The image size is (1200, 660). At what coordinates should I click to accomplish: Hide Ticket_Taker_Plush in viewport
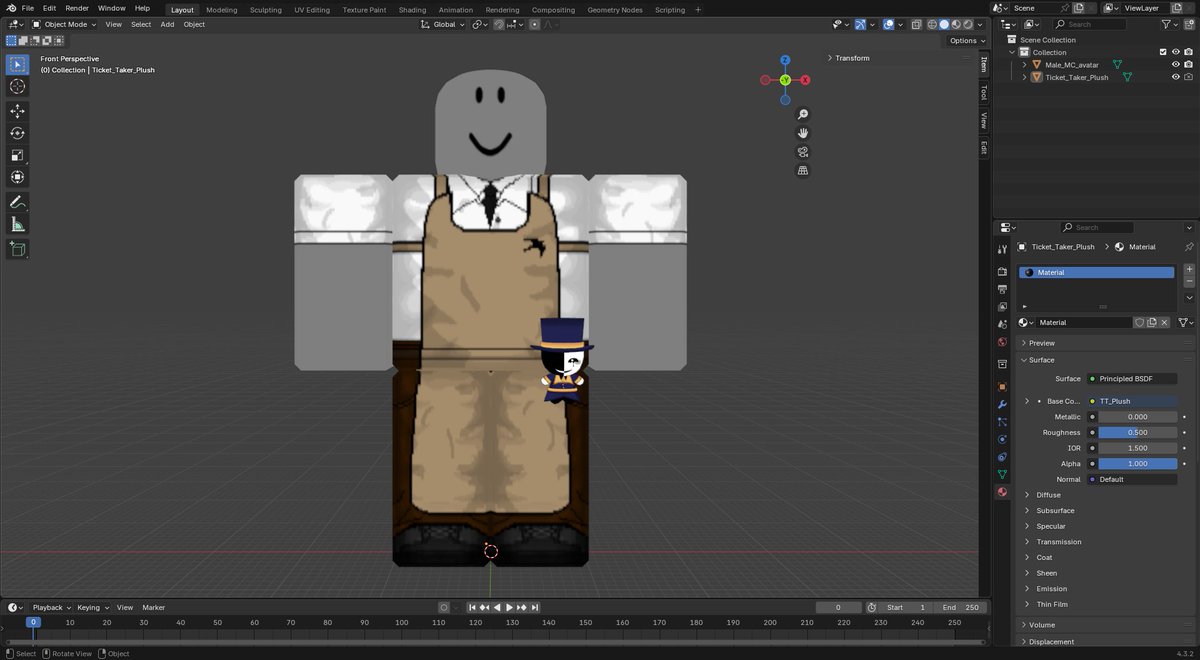tap(1175, 77)
